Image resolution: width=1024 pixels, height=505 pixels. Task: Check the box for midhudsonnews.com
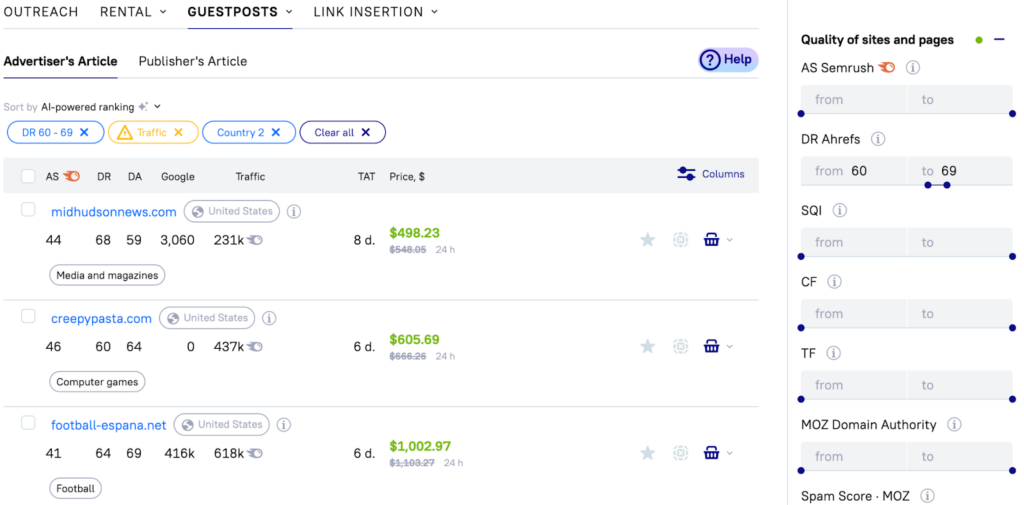coord(28,210)
